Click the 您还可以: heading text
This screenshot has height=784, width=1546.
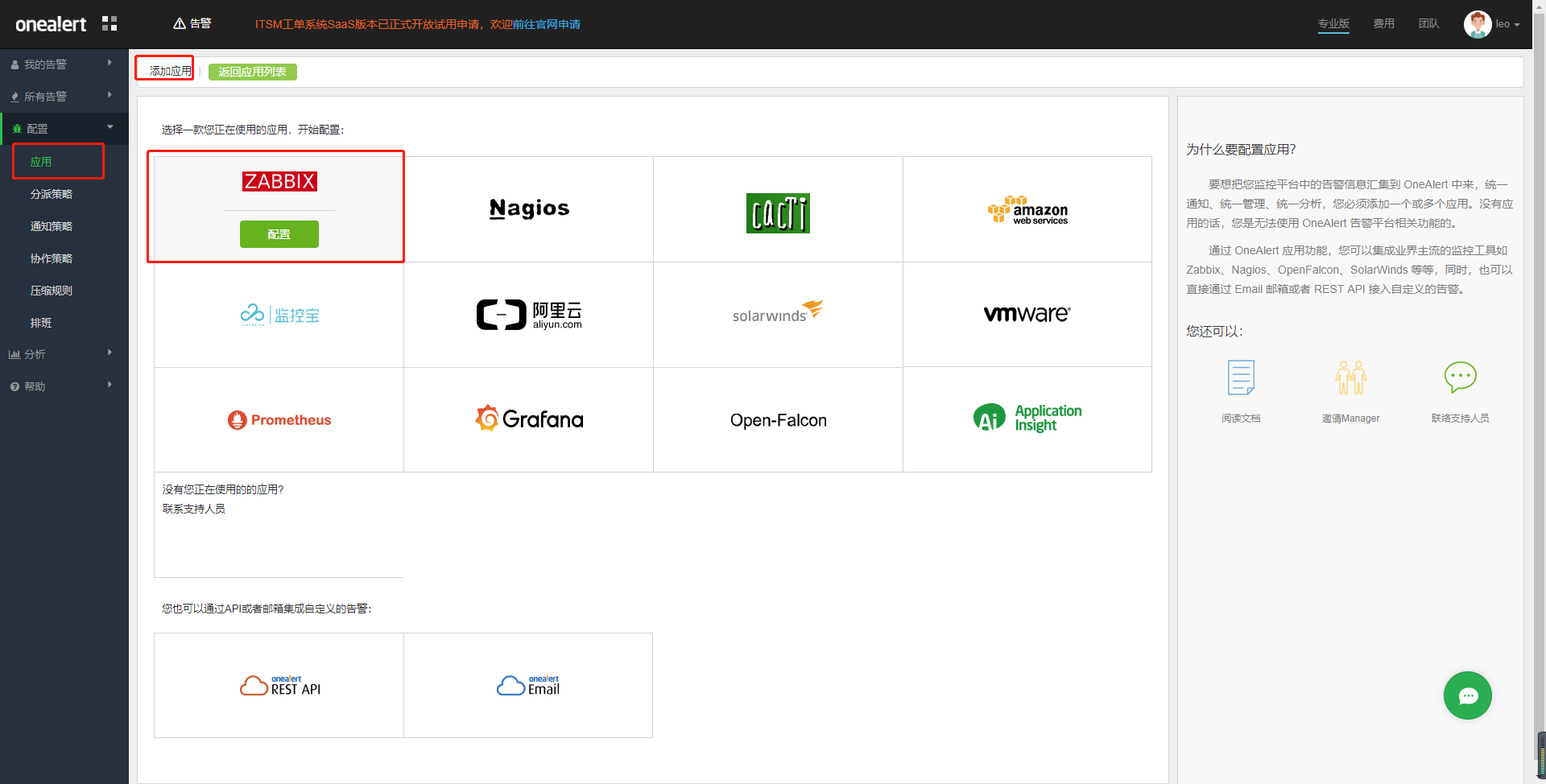pyautogui.click(x=1214, y=331)
